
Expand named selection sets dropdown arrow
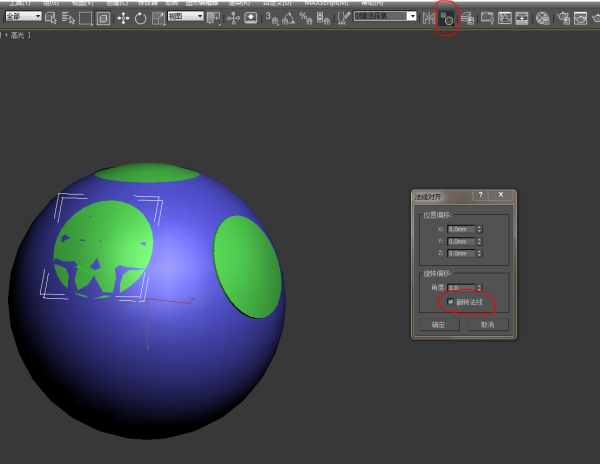click(412, 16)
